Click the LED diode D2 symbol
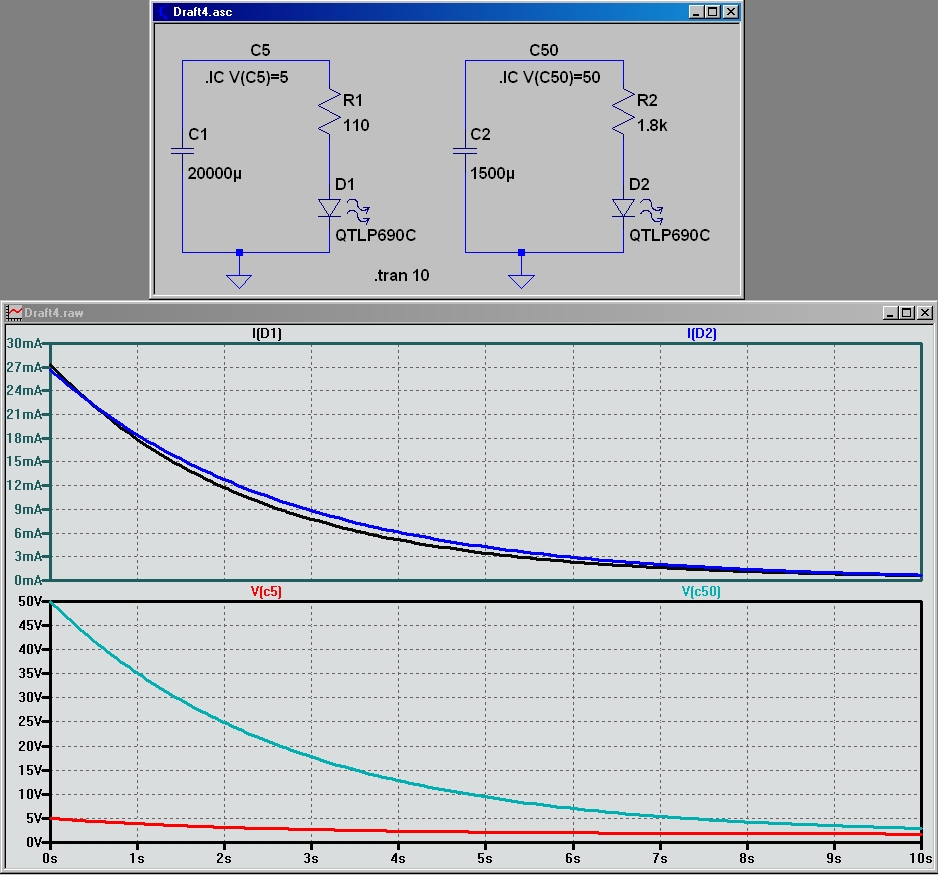Image resolution: width=938 pixels, height=875 pixels. click(x=624, y=208)
